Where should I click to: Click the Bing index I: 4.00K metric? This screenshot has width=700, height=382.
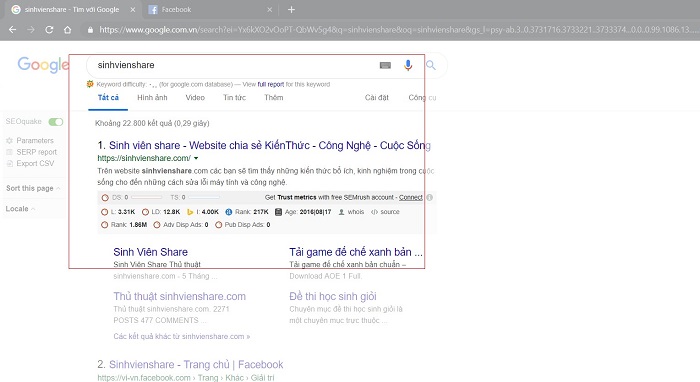tap(203, 212)
